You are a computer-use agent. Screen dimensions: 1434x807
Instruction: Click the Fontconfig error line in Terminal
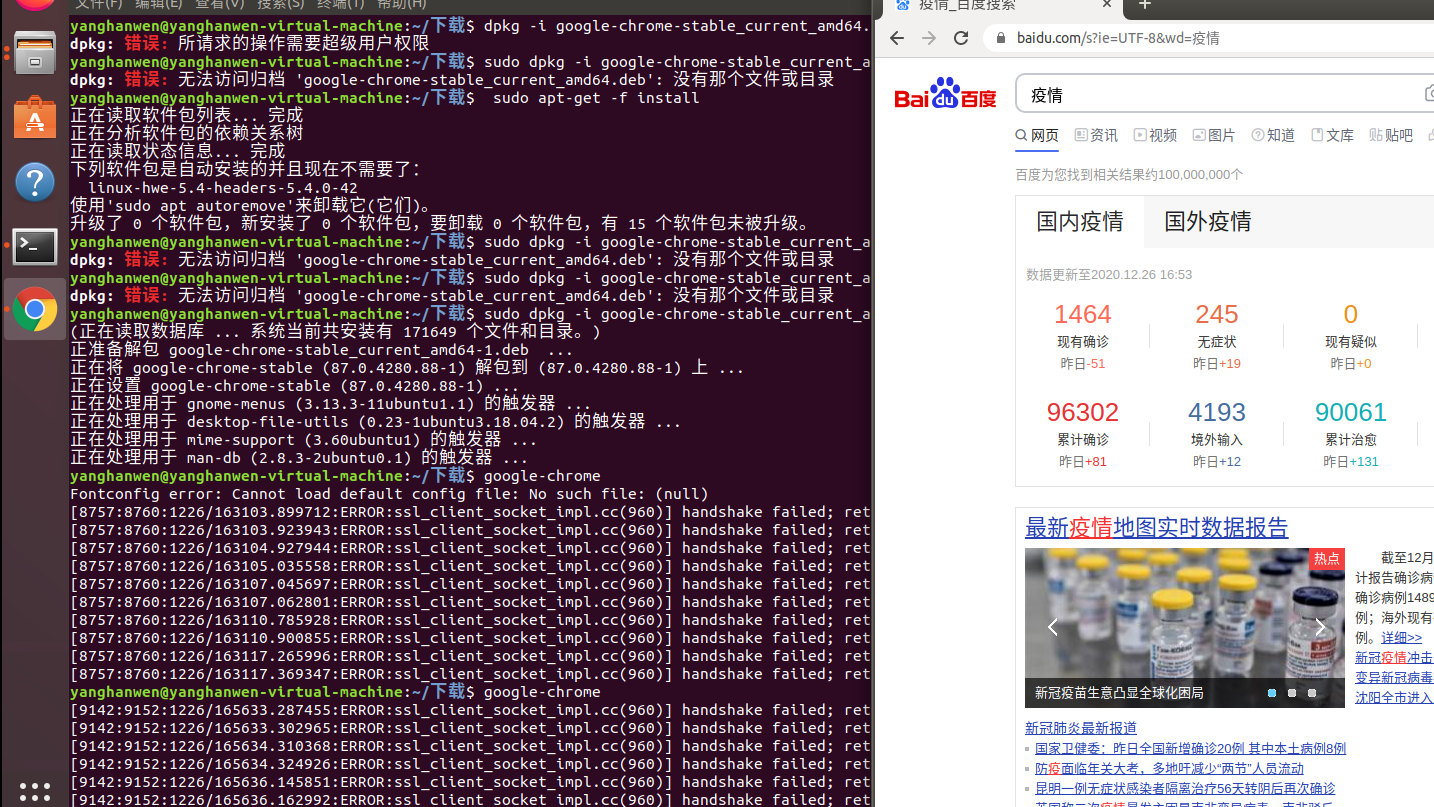(x=389, y=494)
